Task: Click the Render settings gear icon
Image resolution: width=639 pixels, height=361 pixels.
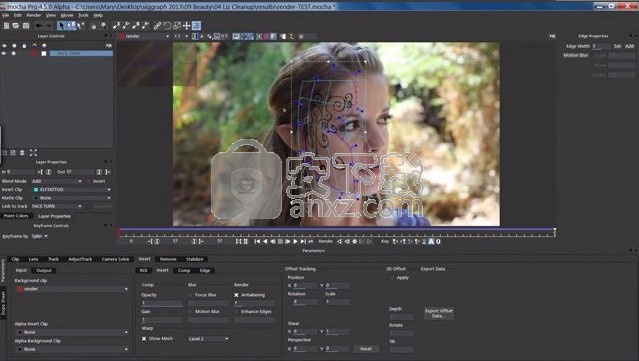Action: (355, 242)
